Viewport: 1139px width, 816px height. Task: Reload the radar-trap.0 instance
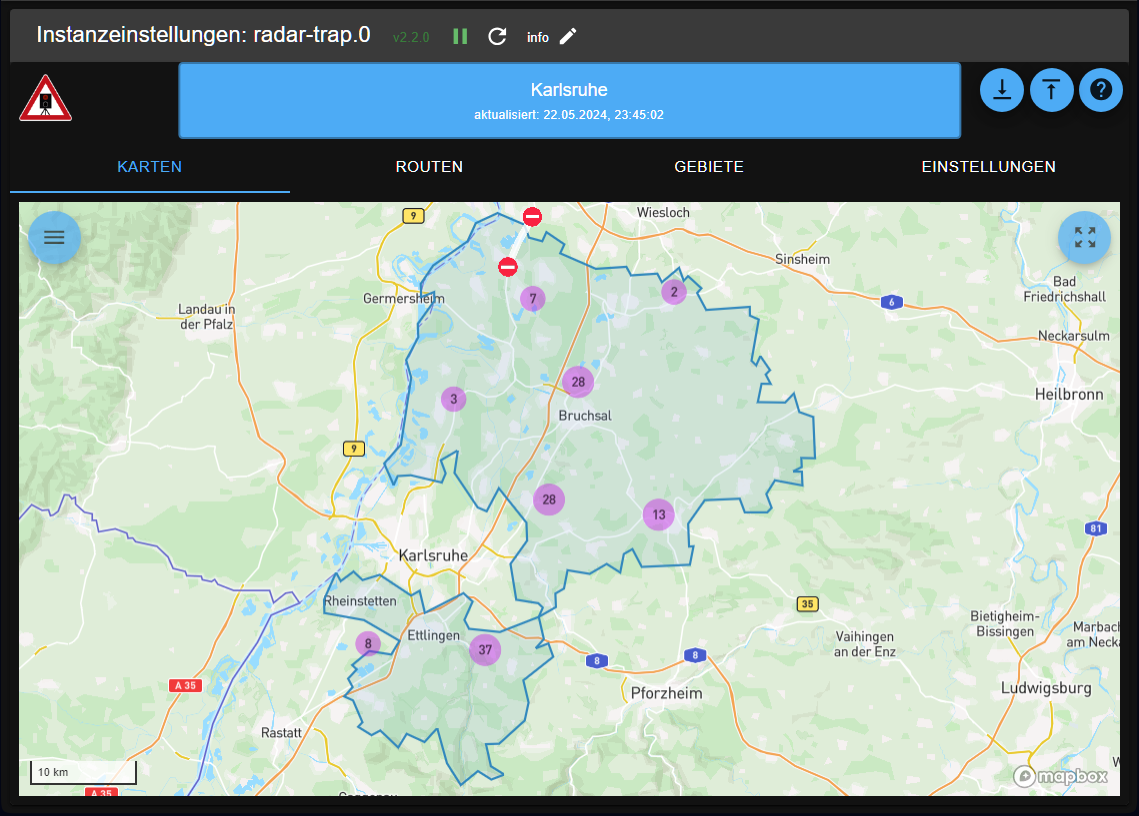[497, 36]
